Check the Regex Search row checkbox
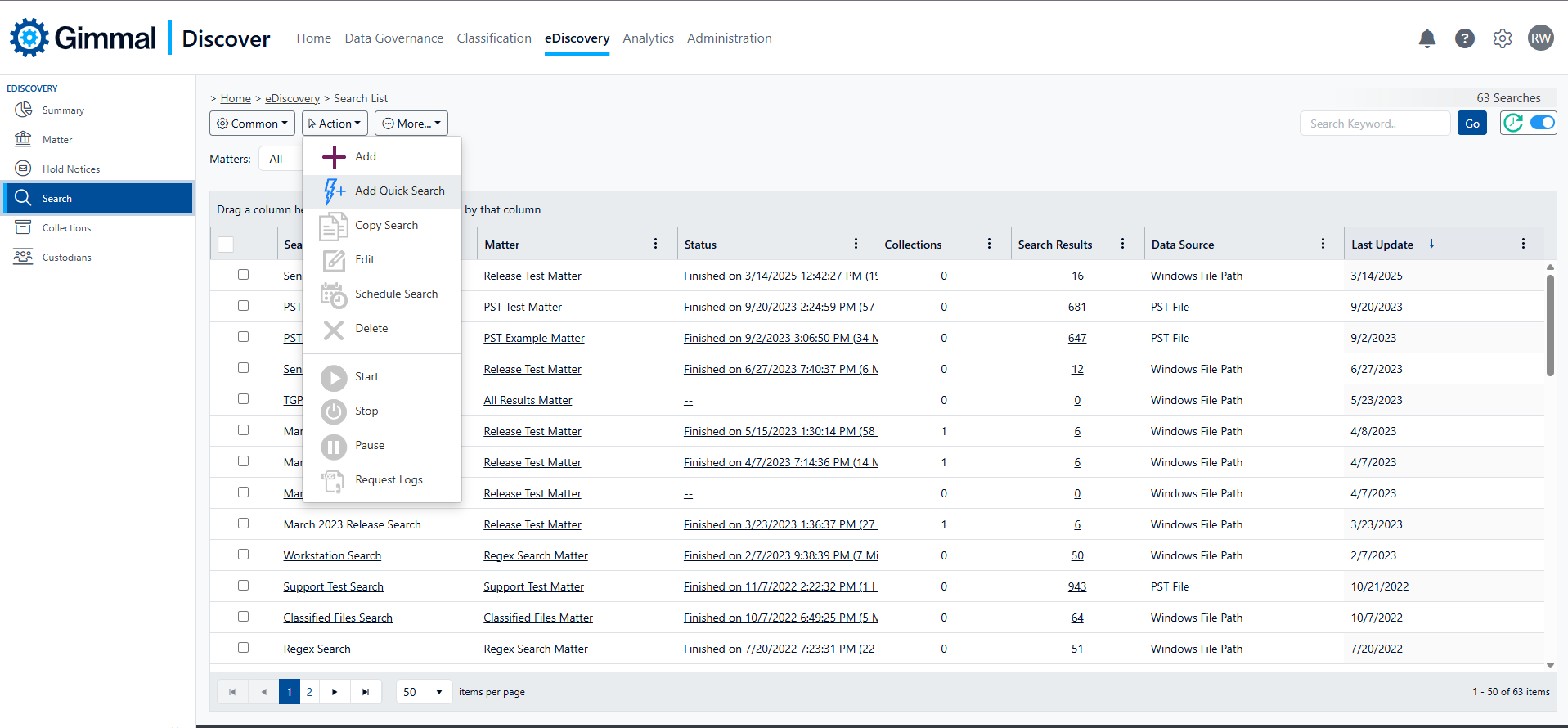This screenshot has width=1568, height=728. 243,648
